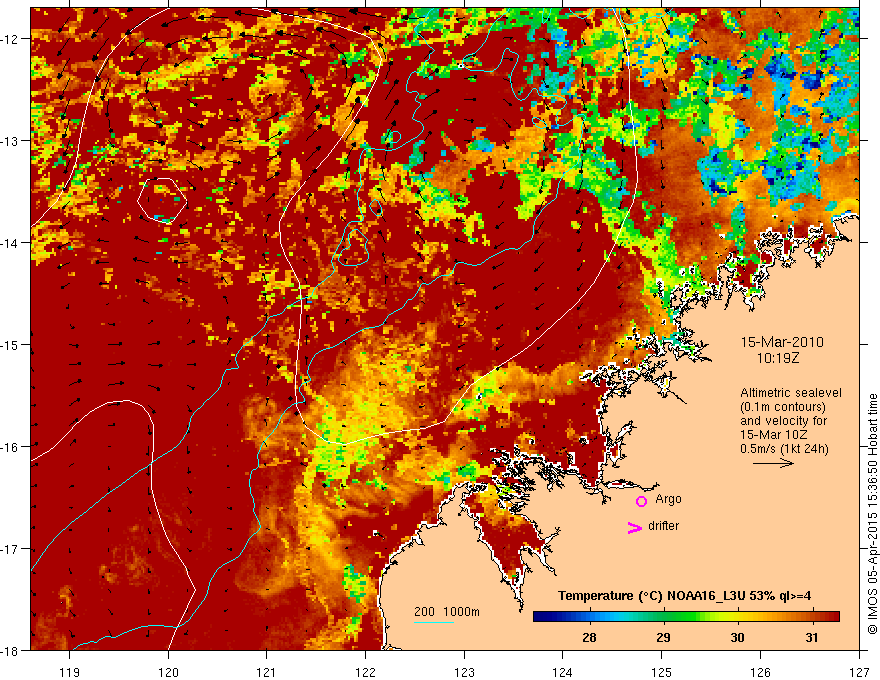The width and height of the screenshot is (880, 680).
Task: Click the longitude axis label 120
Action: tap(168, 672)
